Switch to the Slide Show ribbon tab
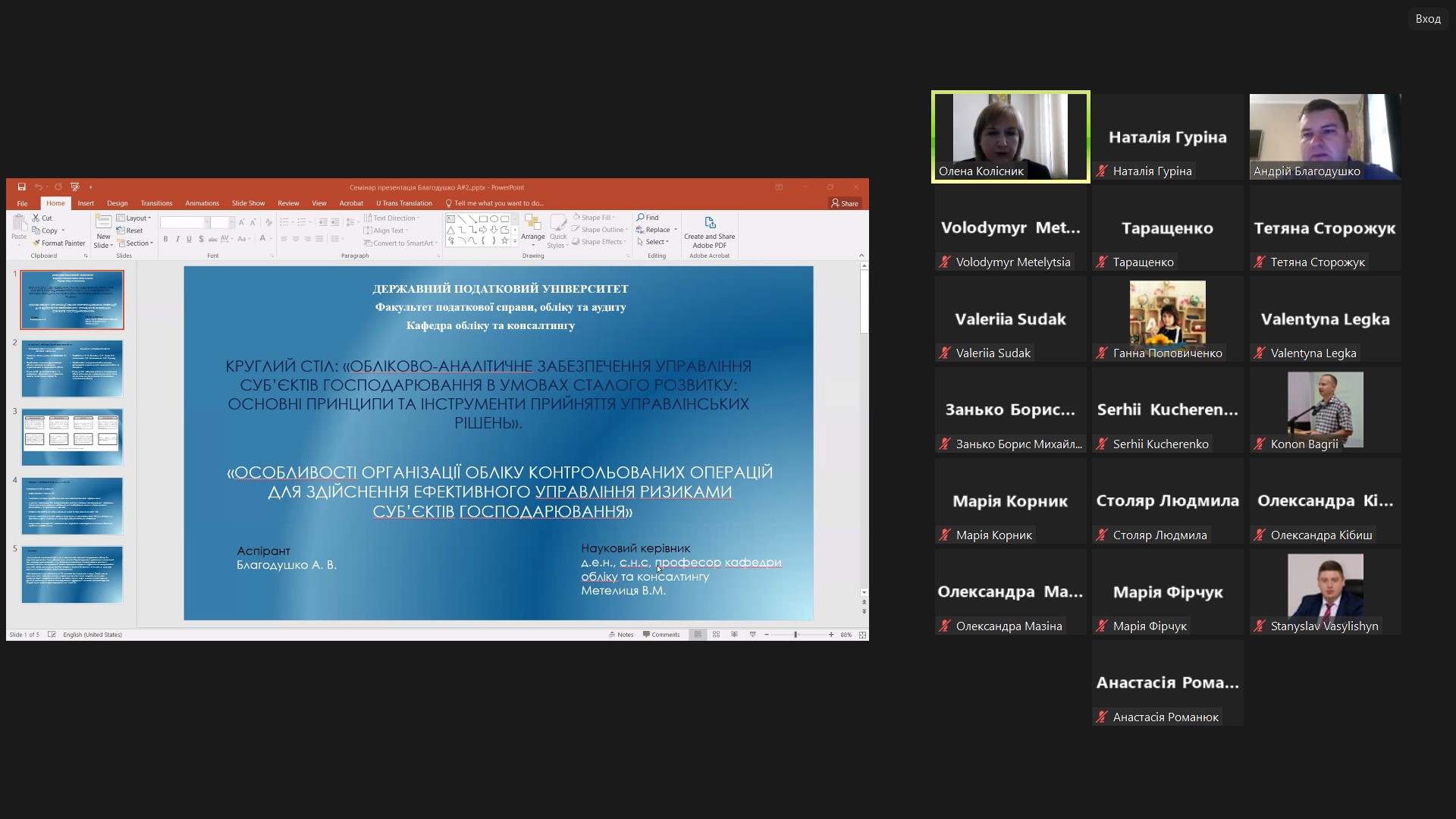Viewport: 1456px width, 819px height. pyautogui.click(x=248, y=203)
